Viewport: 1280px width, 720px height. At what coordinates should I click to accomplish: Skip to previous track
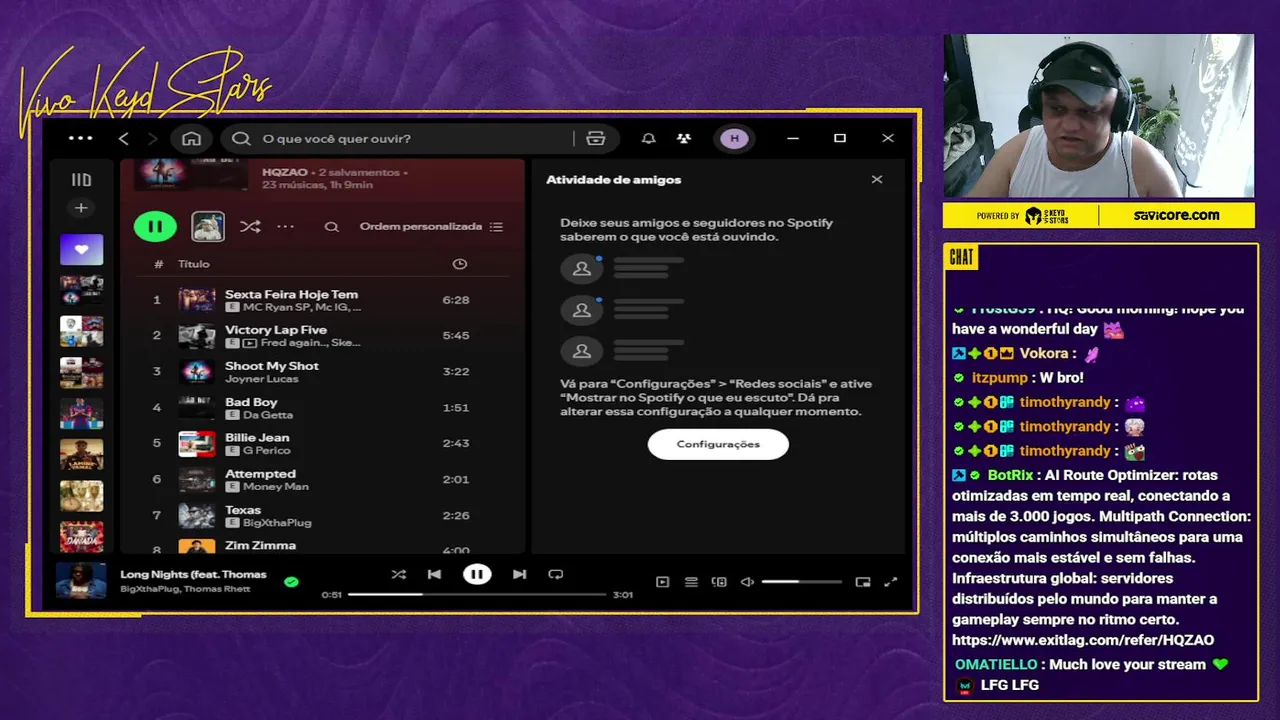(434, 574)
